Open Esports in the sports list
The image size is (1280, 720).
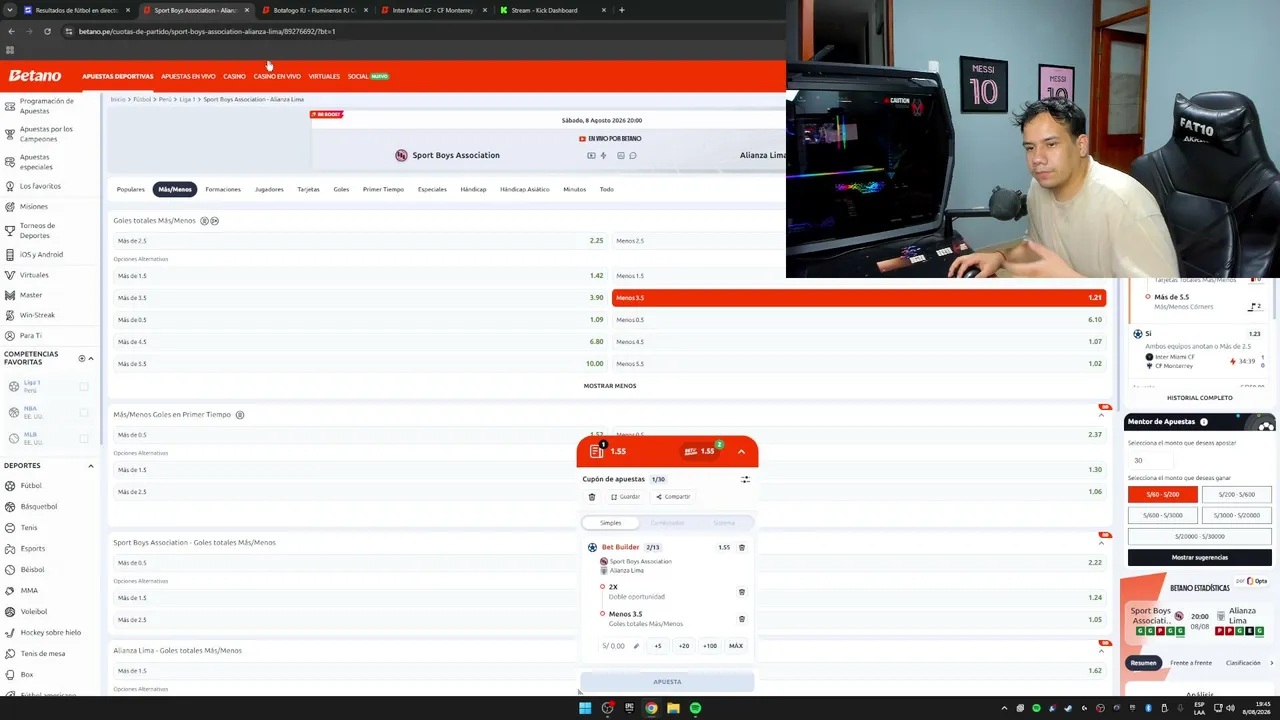pos(33,549)
